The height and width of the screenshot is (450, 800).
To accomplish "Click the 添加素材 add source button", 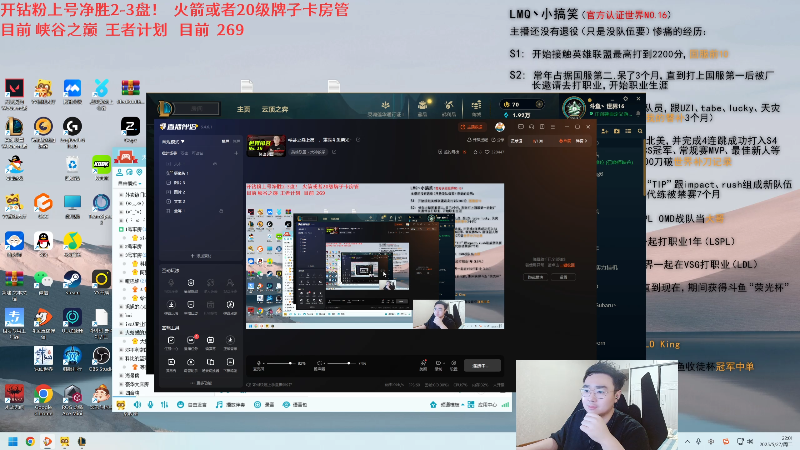I will click(x=201, y=256).
